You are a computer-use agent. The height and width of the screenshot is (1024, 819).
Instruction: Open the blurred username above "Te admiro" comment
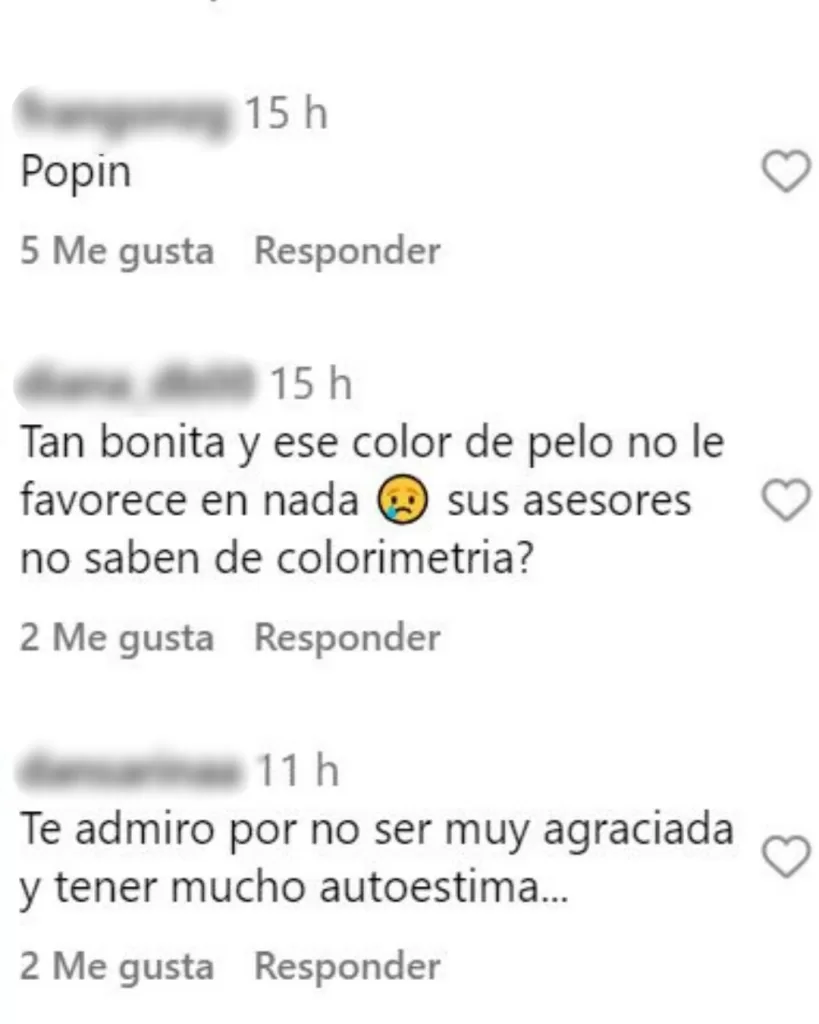pos(131,770)
